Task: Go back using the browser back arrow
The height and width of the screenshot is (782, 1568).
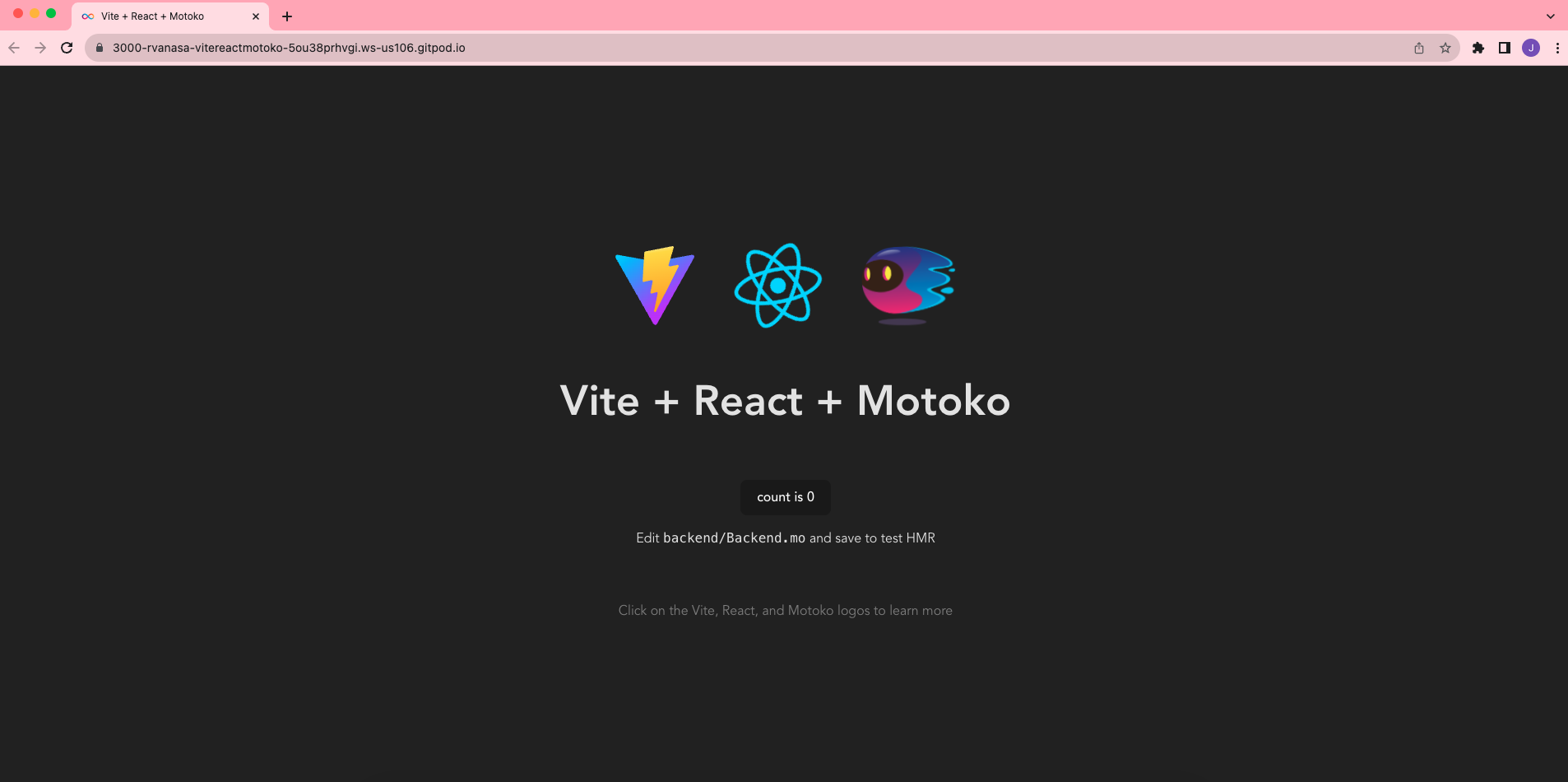Action: coord(14,48)
